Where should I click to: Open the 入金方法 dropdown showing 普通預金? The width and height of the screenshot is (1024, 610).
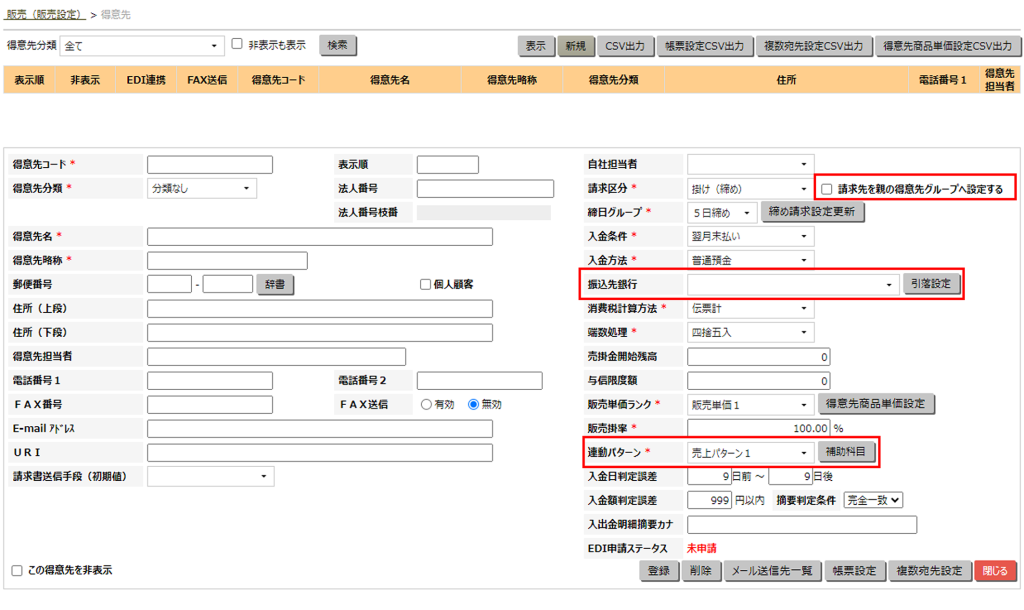750,260
